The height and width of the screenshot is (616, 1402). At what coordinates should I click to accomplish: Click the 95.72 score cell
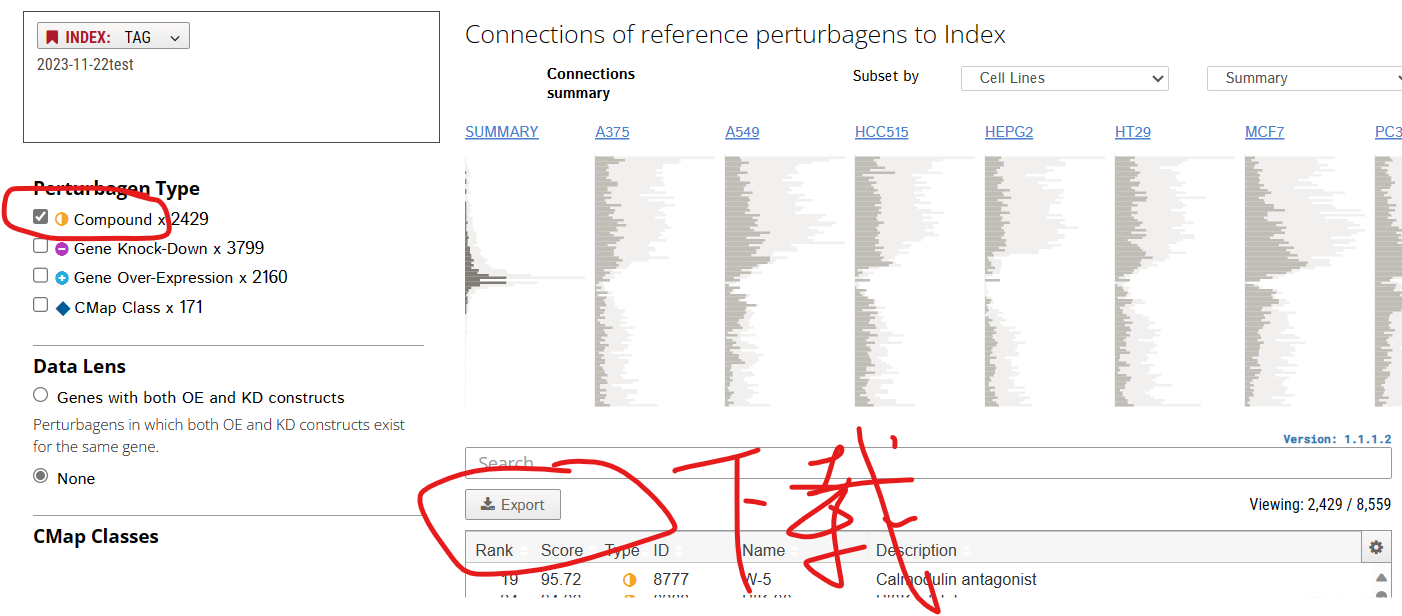pos(560,579)
